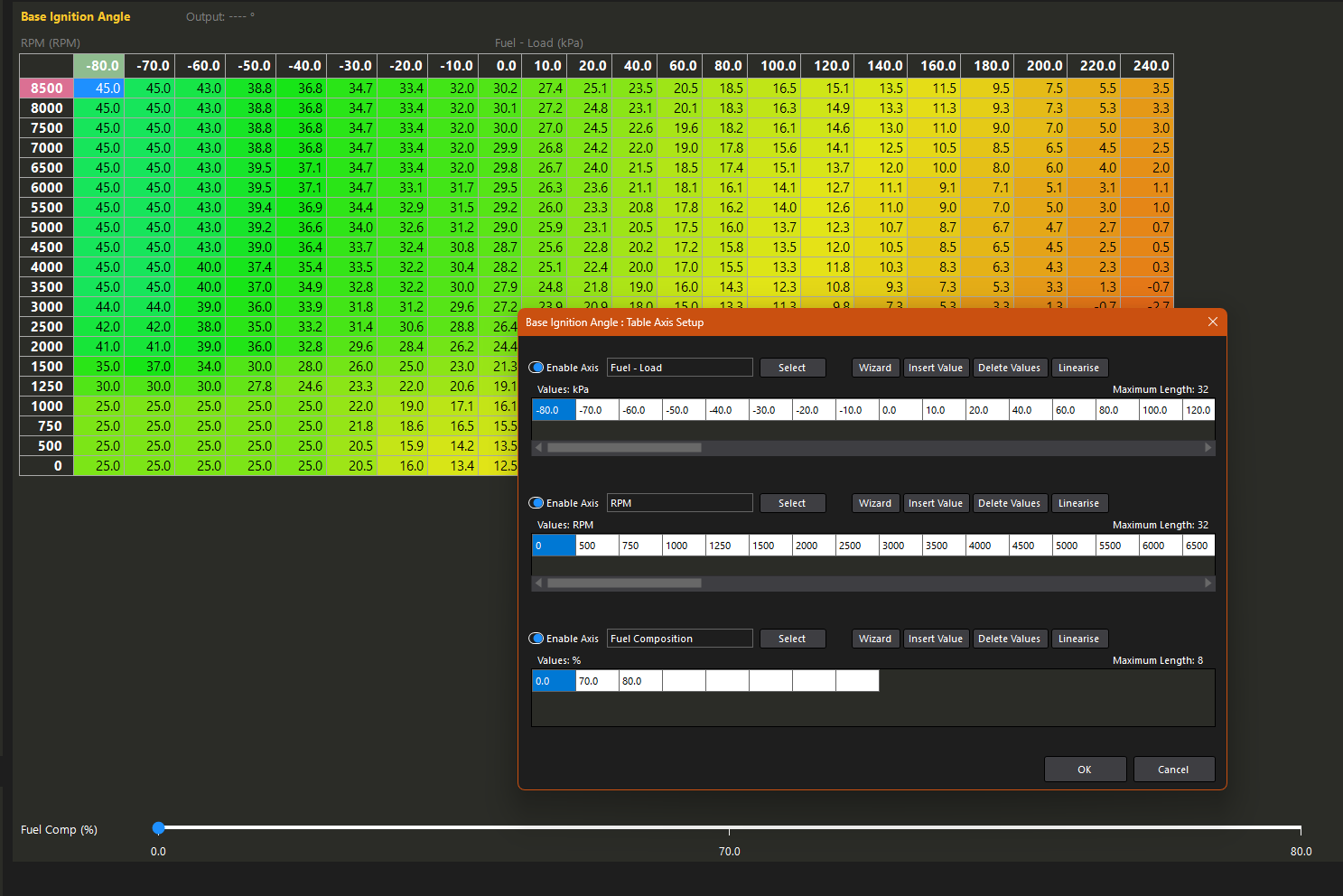Toggle Enable Axis for RPM

[x=536, y=503]
